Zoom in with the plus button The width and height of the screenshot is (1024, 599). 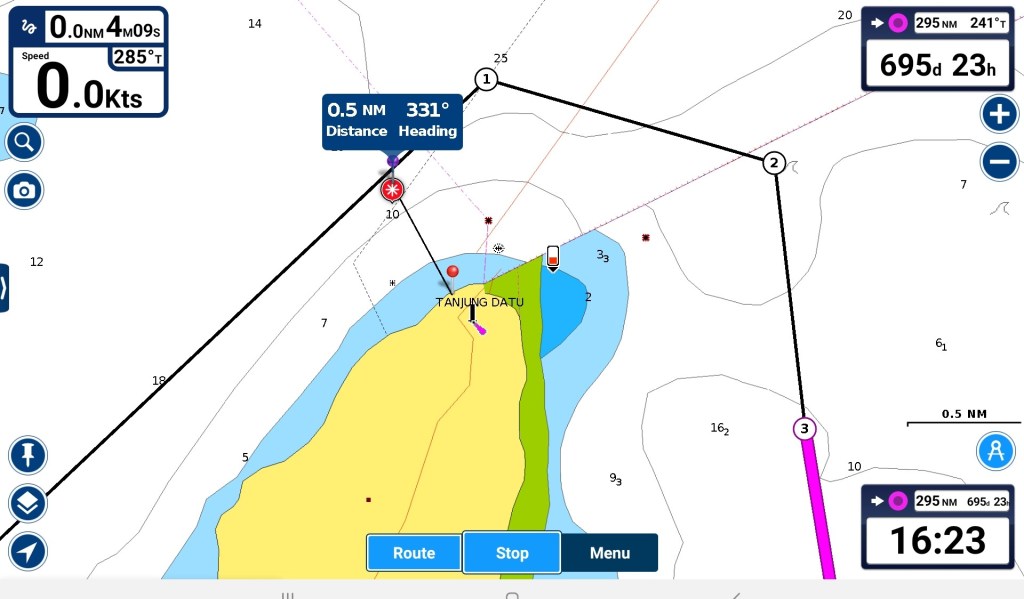click(x=998, y=114)
